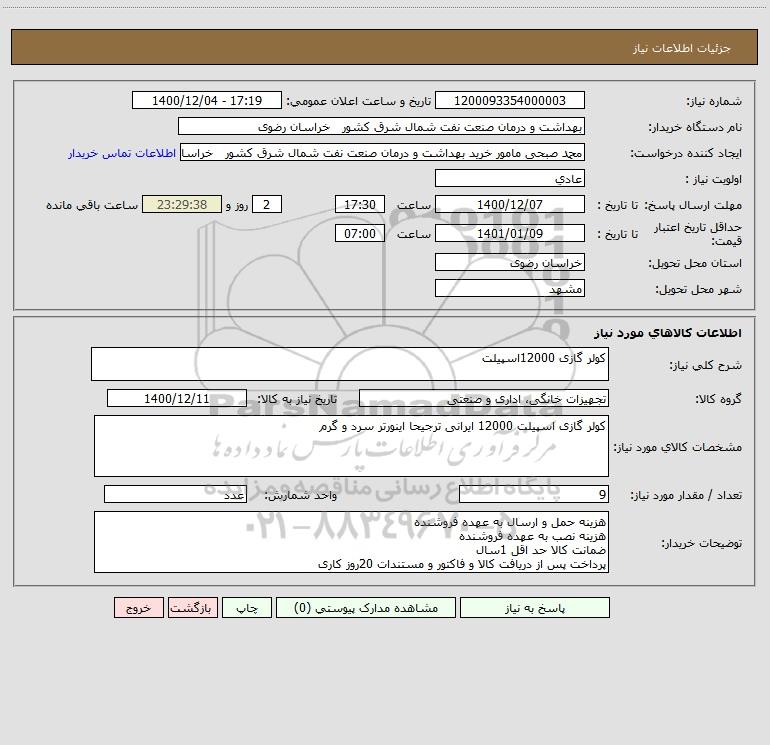Click the label 'مهلت ارسال پاسخ'
This screenshot has height=745, width=770.
click(x=693, y=205)
